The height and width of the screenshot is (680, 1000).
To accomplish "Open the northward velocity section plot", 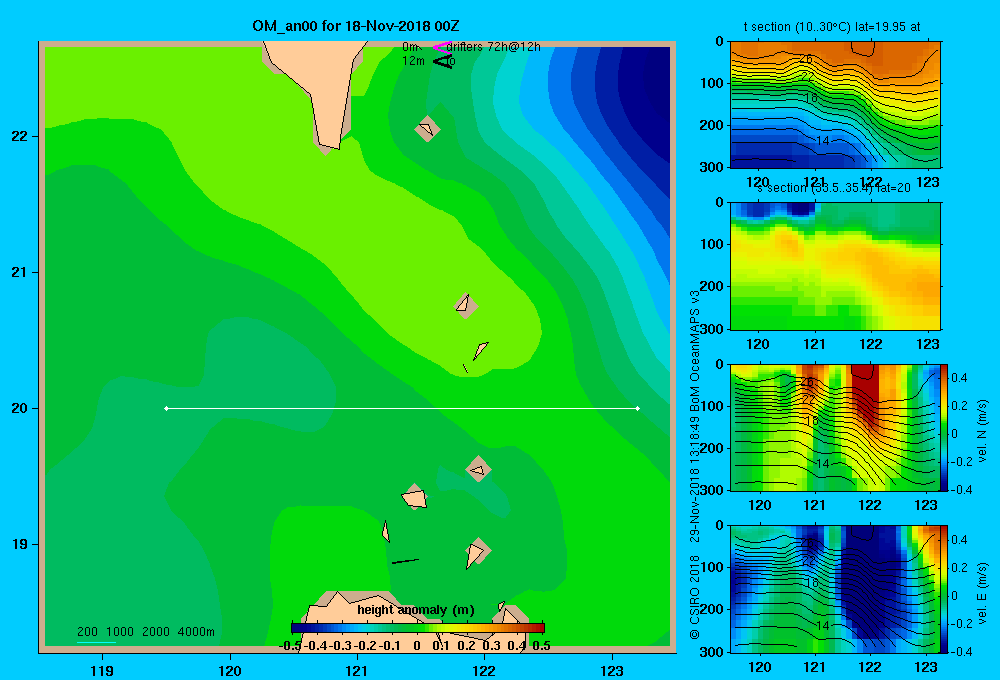I will pos(835,427).
